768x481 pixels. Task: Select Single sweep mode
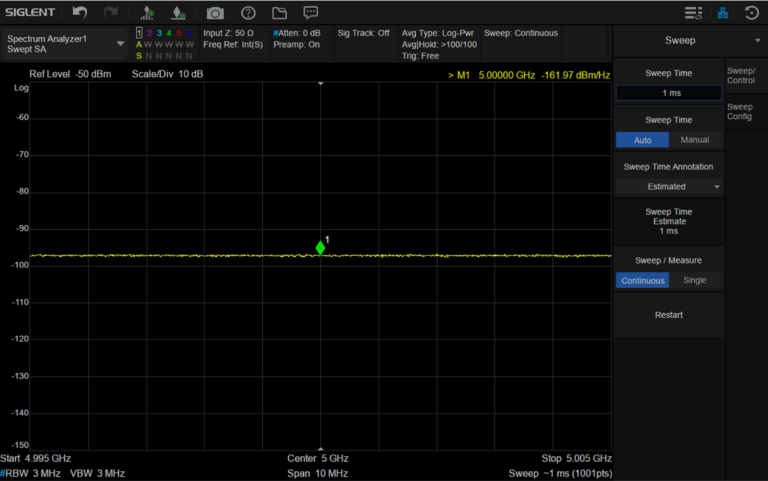(x=695, y=280)
